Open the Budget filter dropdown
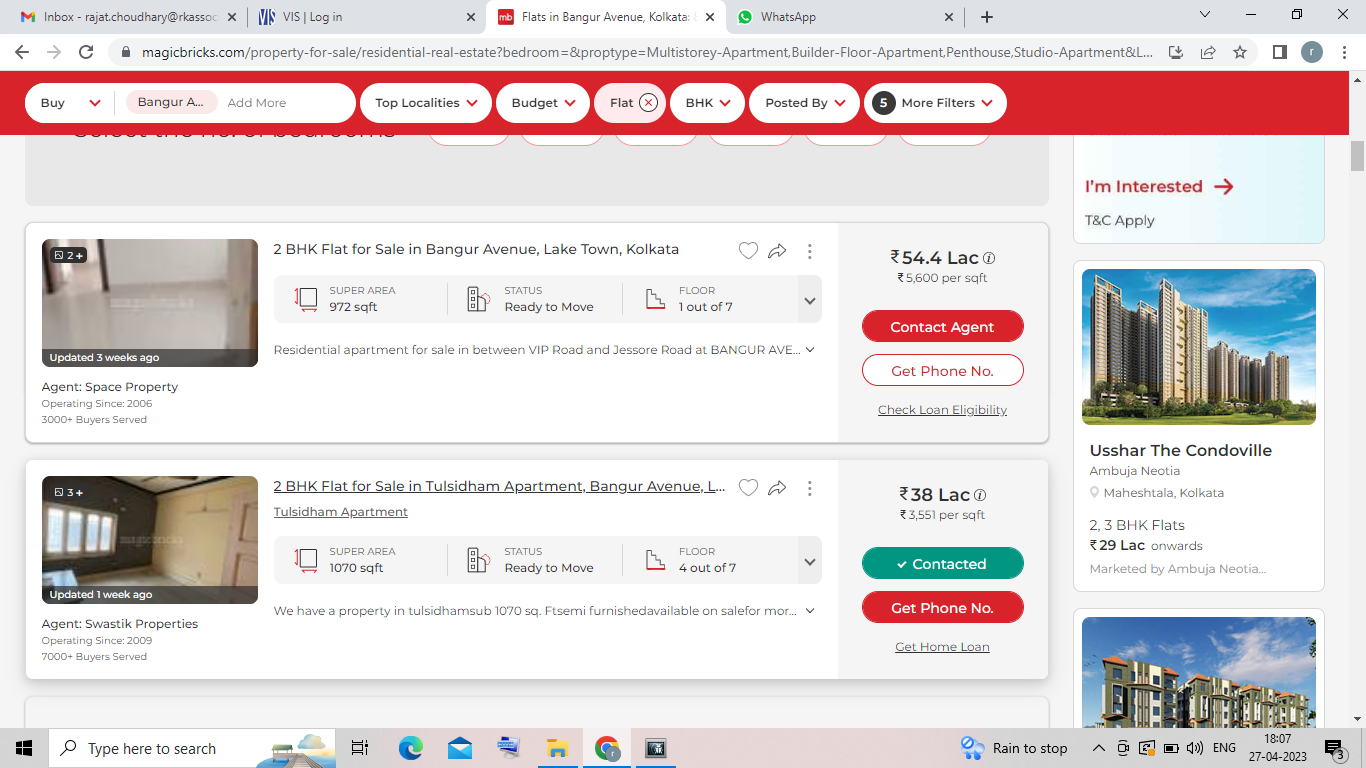The height and width of the screenshot is (768, 1366). pyautogui.click(x=543, y=103)
